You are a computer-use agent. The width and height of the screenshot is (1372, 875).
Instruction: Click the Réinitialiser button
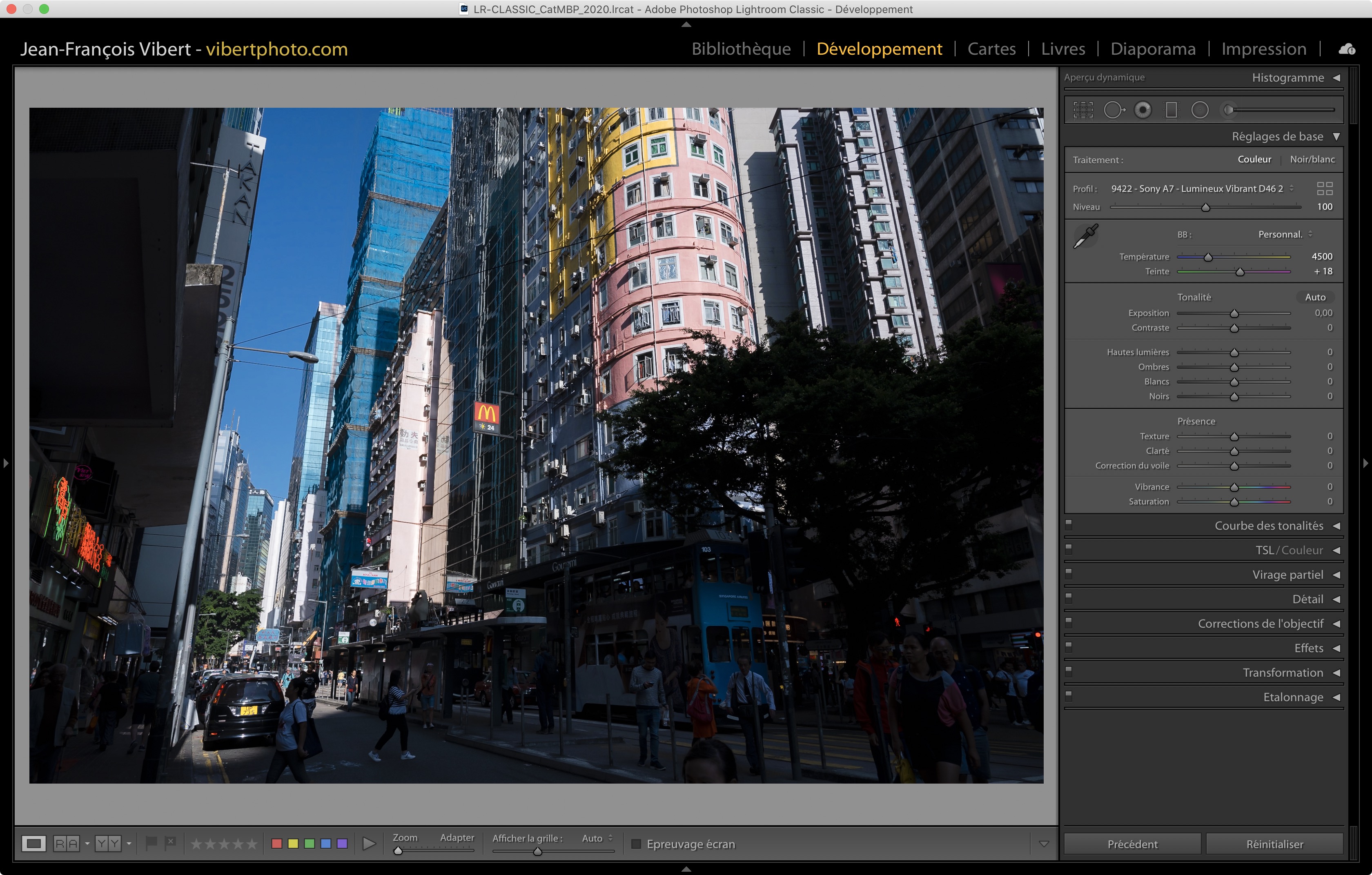click(x=1274, y=844)
